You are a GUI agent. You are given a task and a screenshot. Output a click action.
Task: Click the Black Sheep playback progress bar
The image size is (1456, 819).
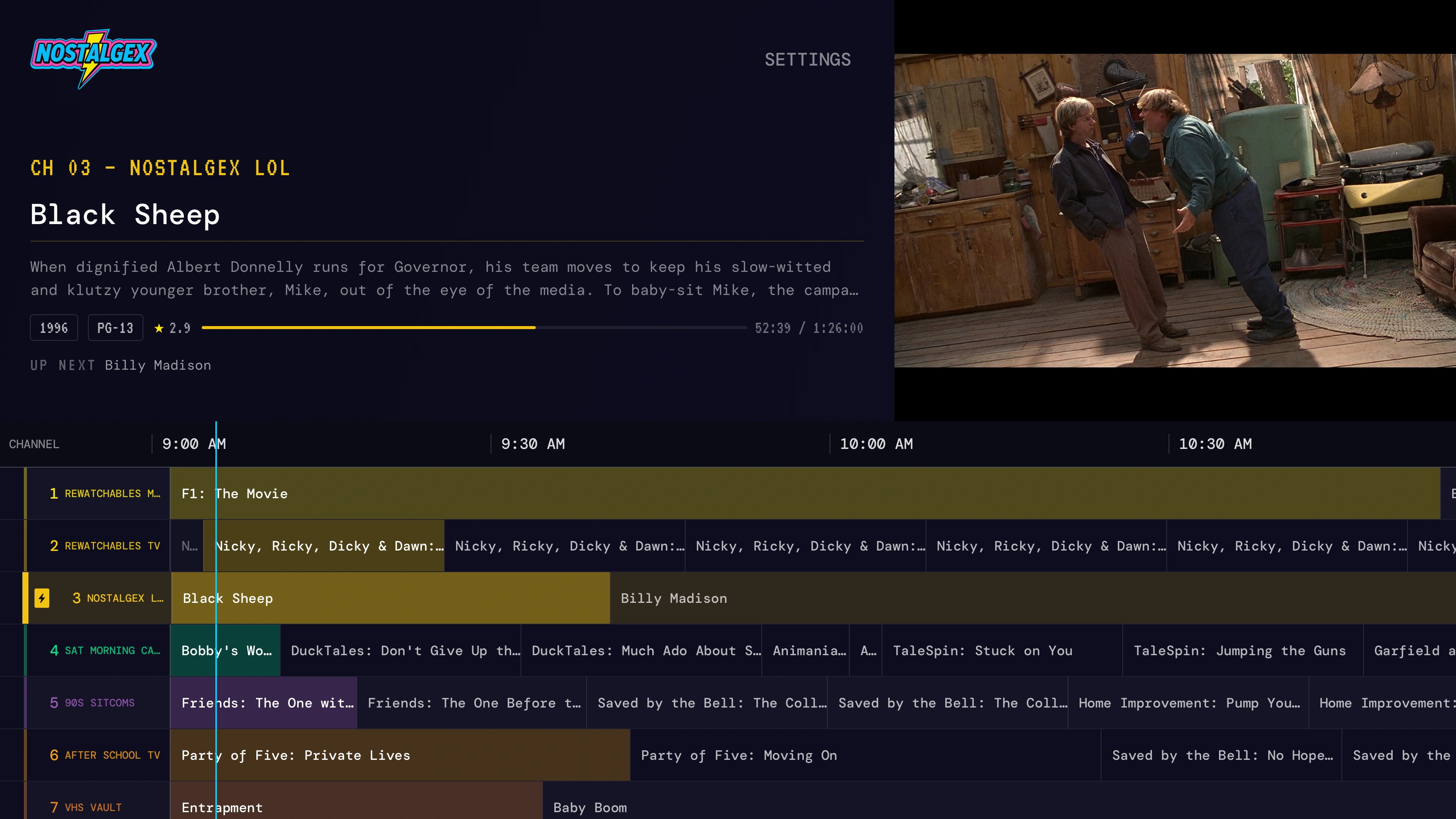tap(474, 328)
